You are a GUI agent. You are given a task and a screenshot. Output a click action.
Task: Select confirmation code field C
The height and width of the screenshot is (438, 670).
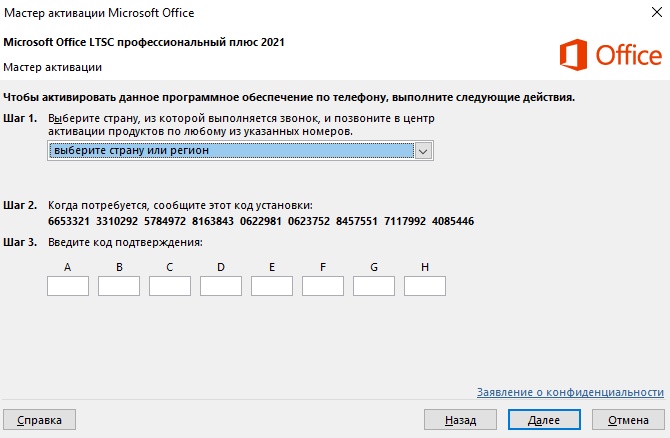point(170,286)
